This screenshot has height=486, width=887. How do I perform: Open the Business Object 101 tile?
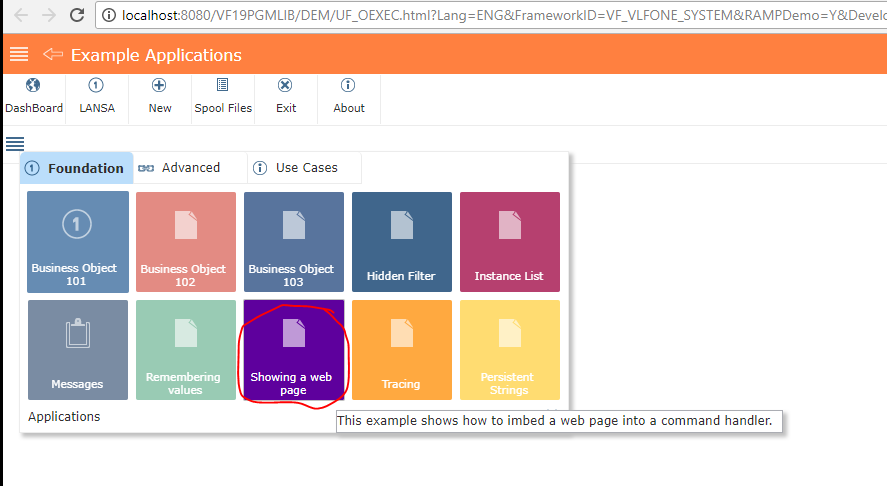[x=78, y=242]
